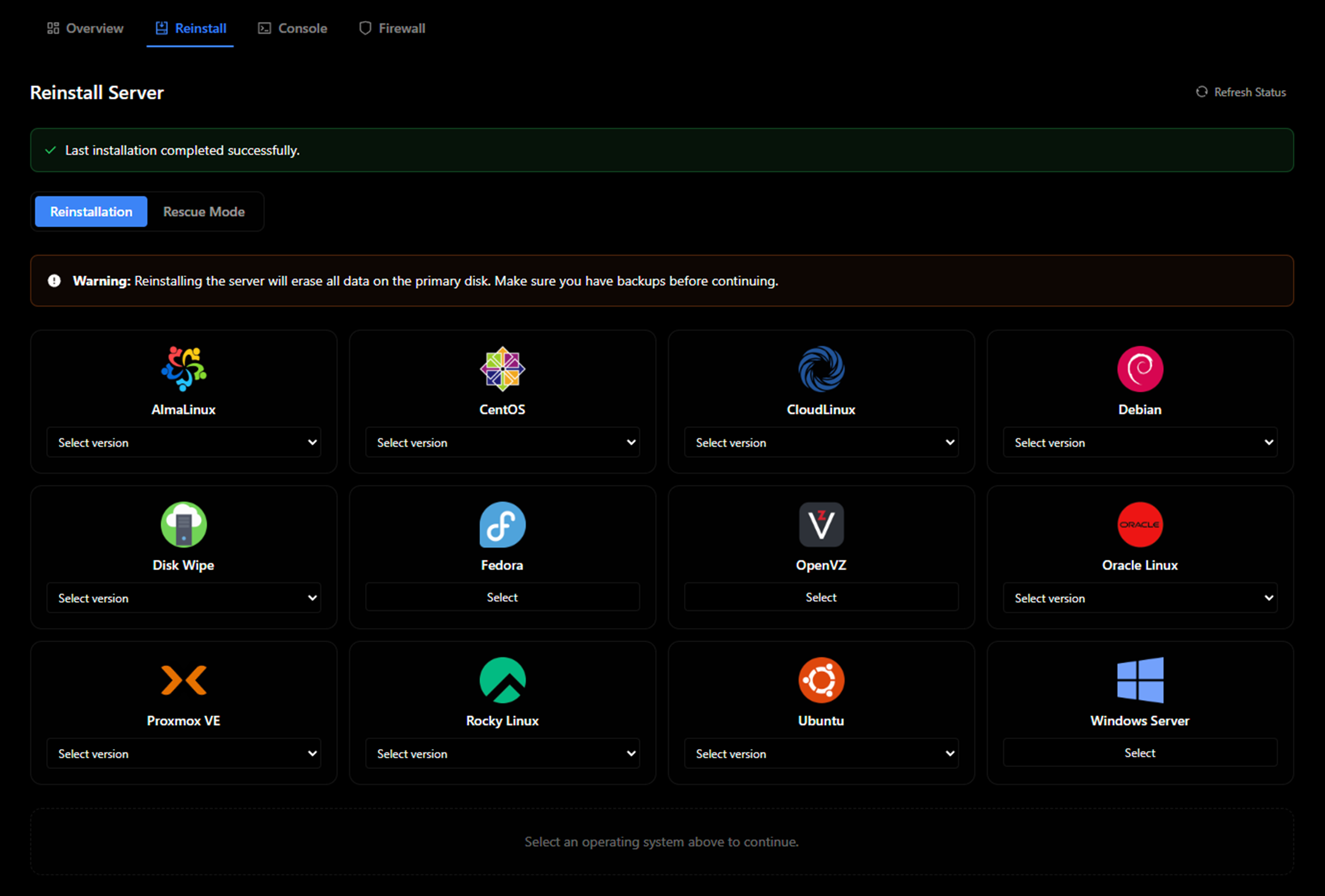Click Select under OpenVZ
Image resolution: width=1325 pixels, height=896 pixels.
coord(821,597)
